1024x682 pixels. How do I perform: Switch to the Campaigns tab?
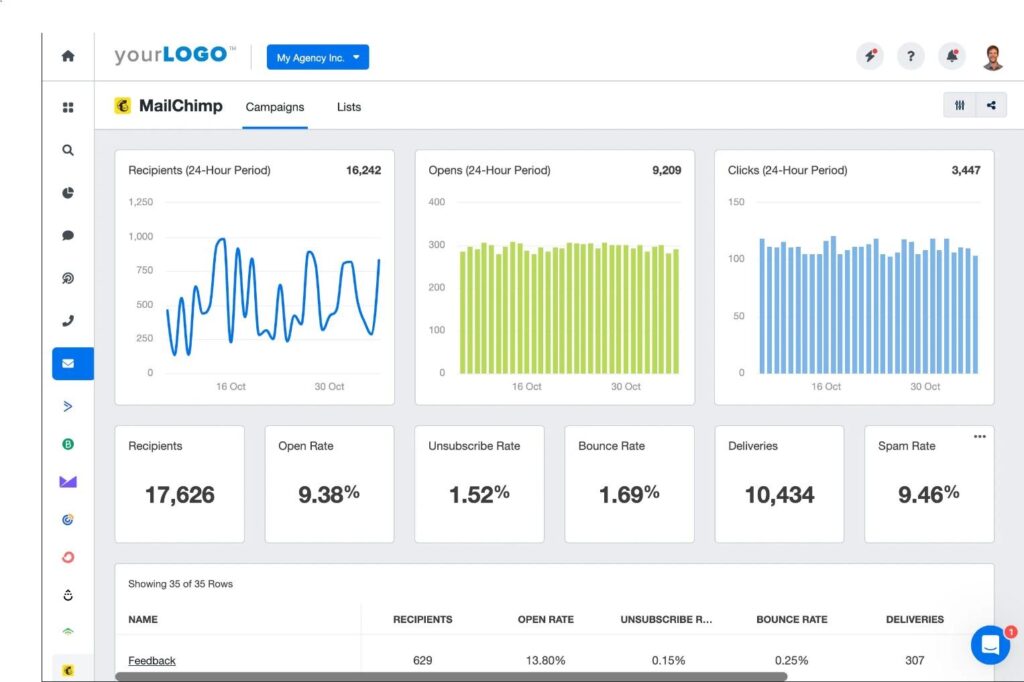275,107
